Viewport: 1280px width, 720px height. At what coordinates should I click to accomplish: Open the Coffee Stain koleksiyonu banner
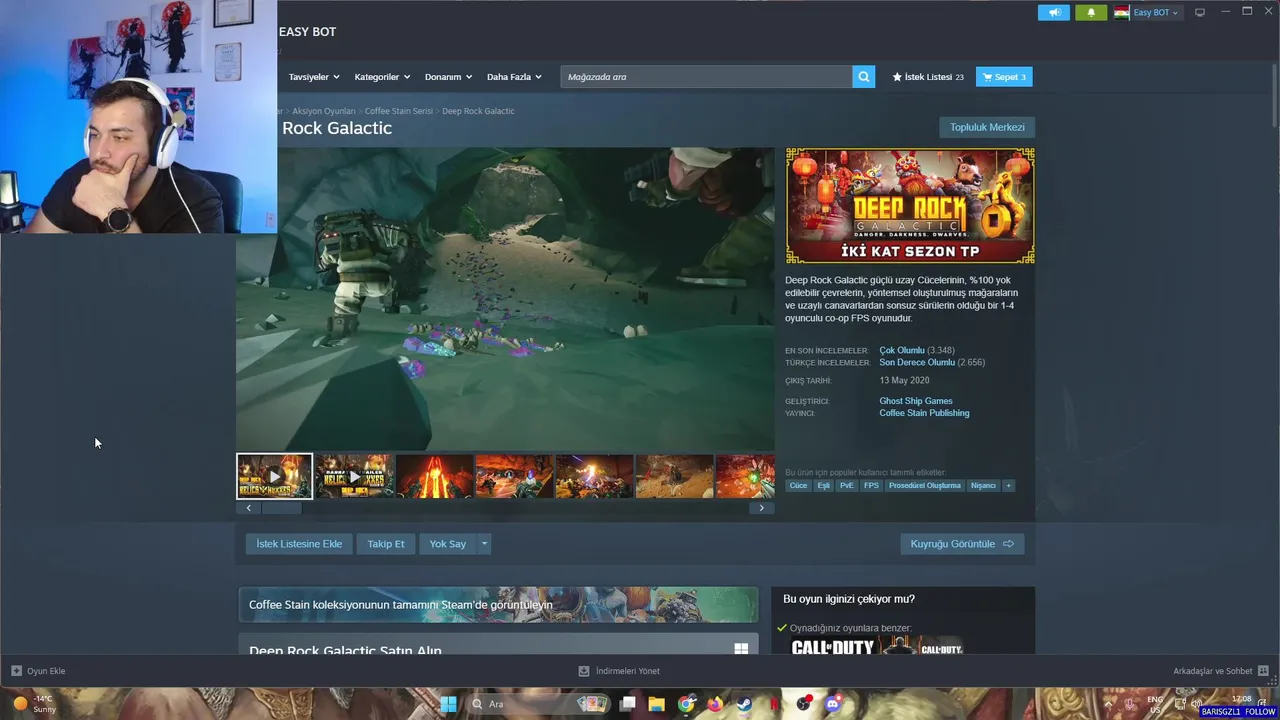click(498, 605)
